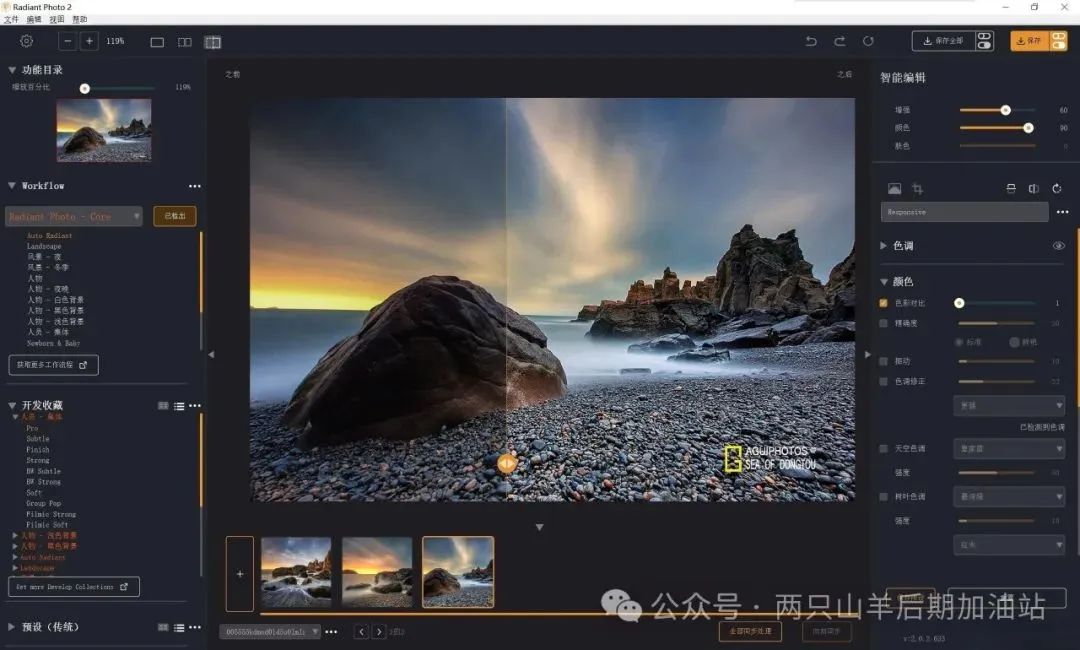
Task: Open the settings gear icon
Action: pyautogui.click(x=26, y=41)
